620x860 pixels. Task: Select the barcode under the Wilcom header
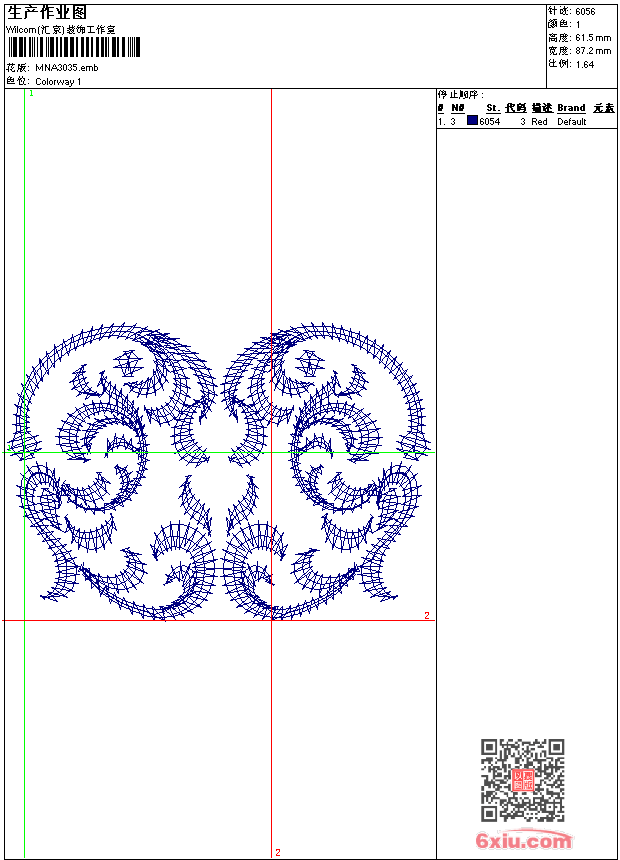(74, 48)
